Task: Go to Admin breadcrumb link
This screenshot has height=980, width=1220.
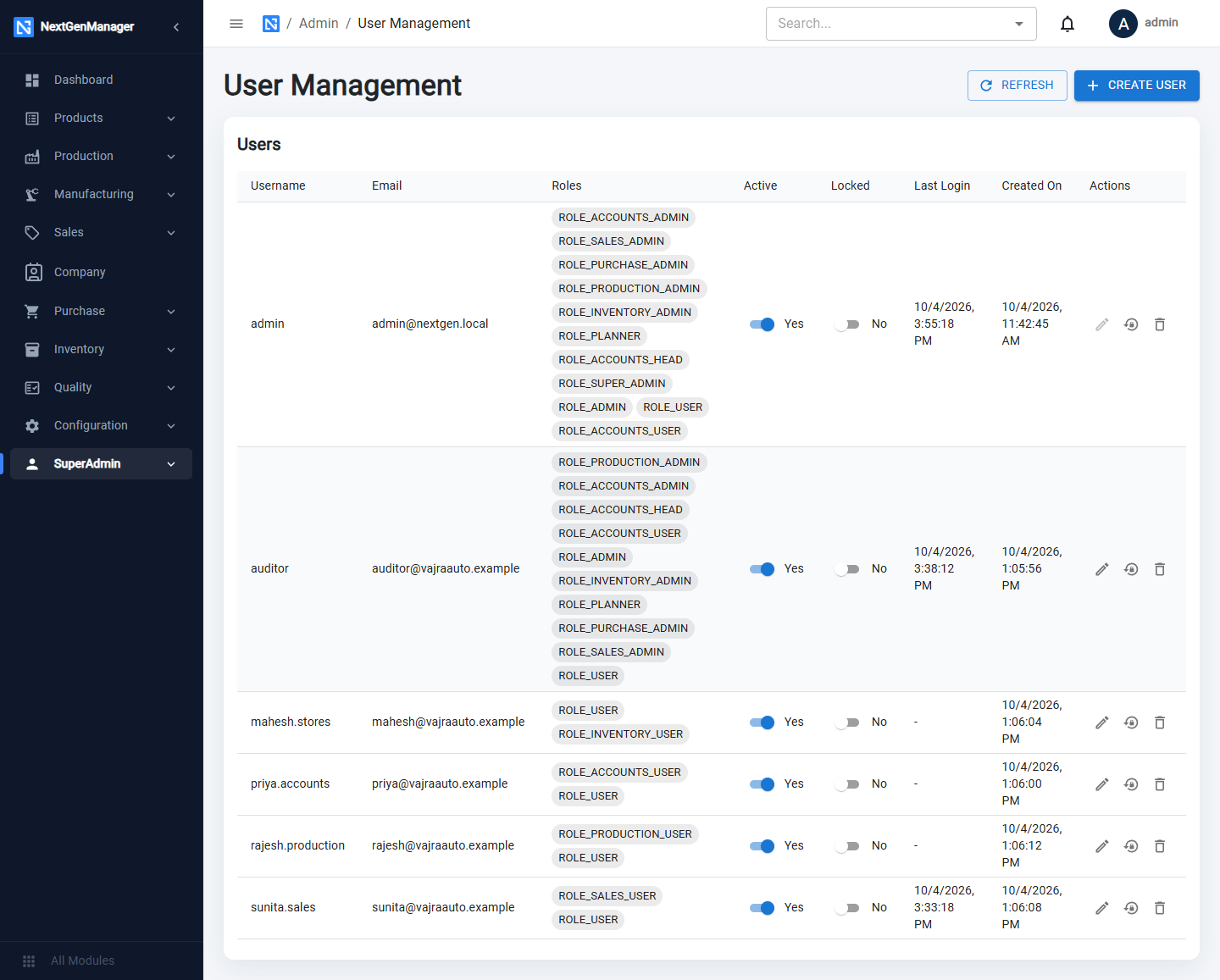Action: [319, 24]
